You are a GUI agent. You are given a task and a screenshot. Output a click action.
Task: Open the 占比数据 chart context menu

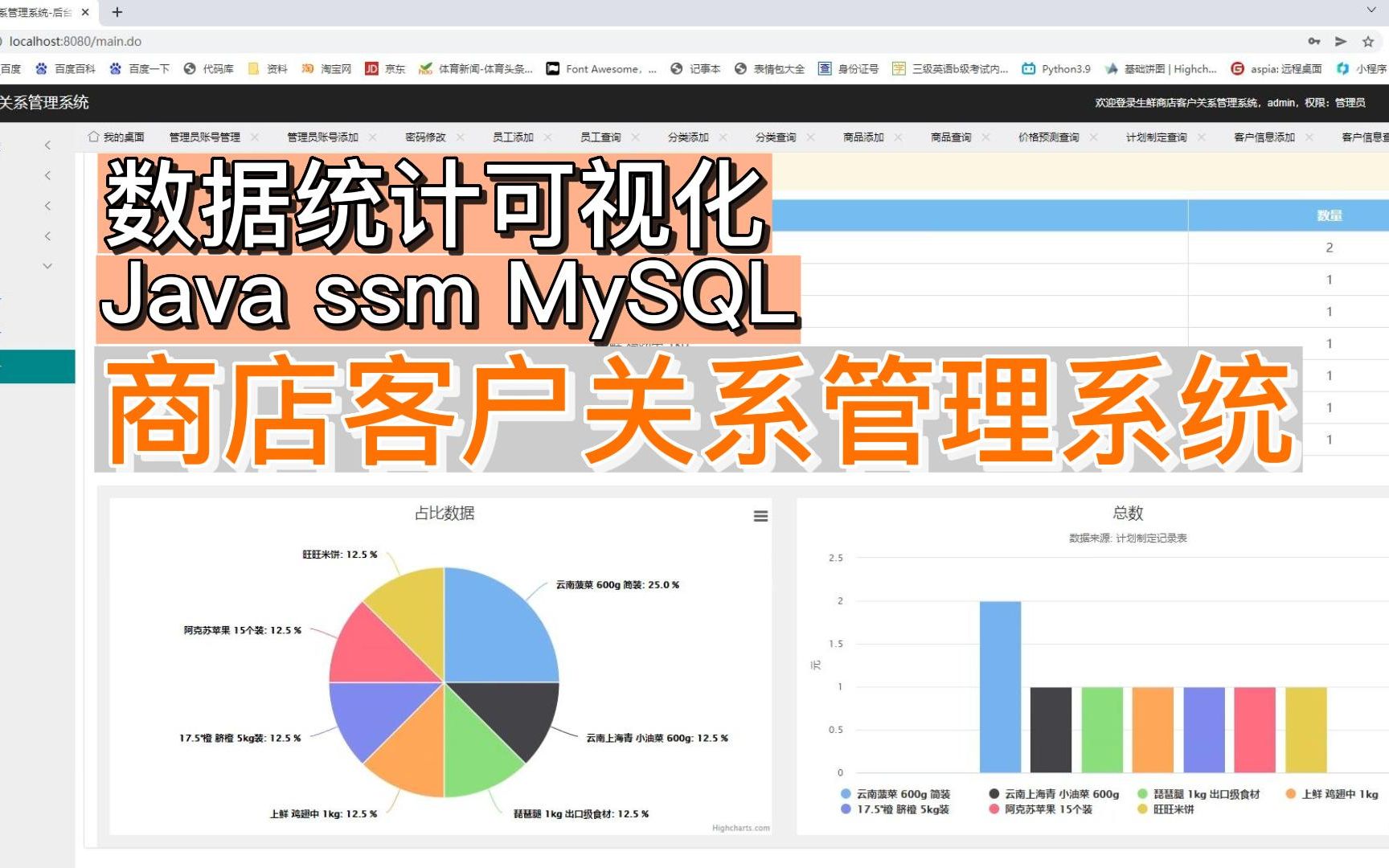[x=760, y=516]
